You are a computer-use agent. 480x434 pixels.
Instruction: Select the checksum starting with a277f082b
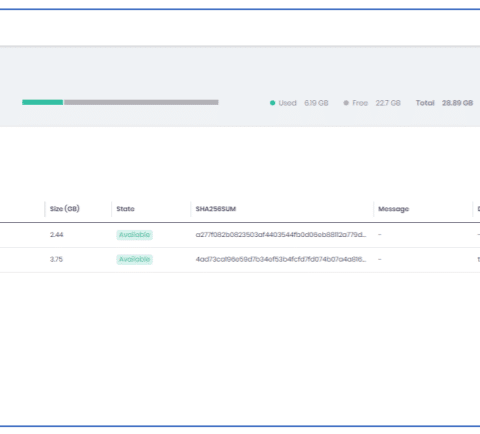(x=281, y=235)
